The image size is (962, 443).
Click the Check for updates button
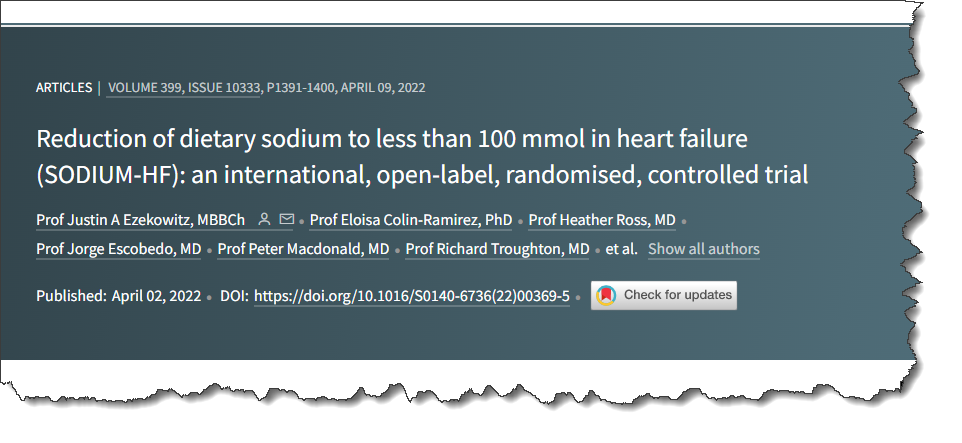[664, 295]
